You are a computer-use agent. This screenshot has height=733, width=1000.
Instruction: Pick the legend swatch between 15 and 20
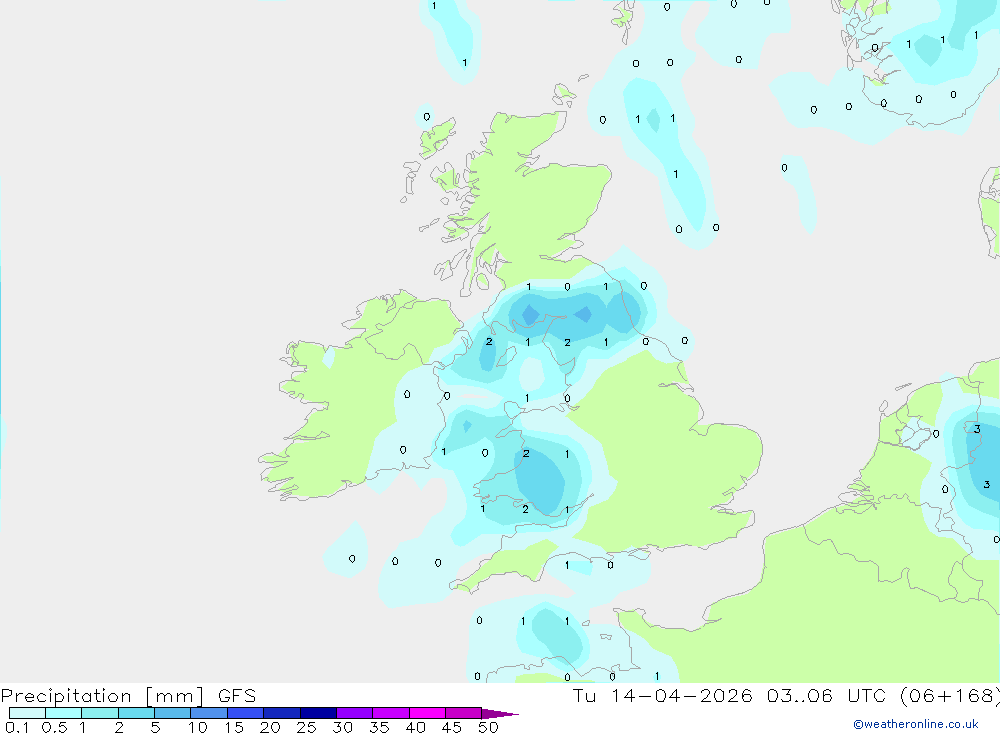tap(246, 713)
